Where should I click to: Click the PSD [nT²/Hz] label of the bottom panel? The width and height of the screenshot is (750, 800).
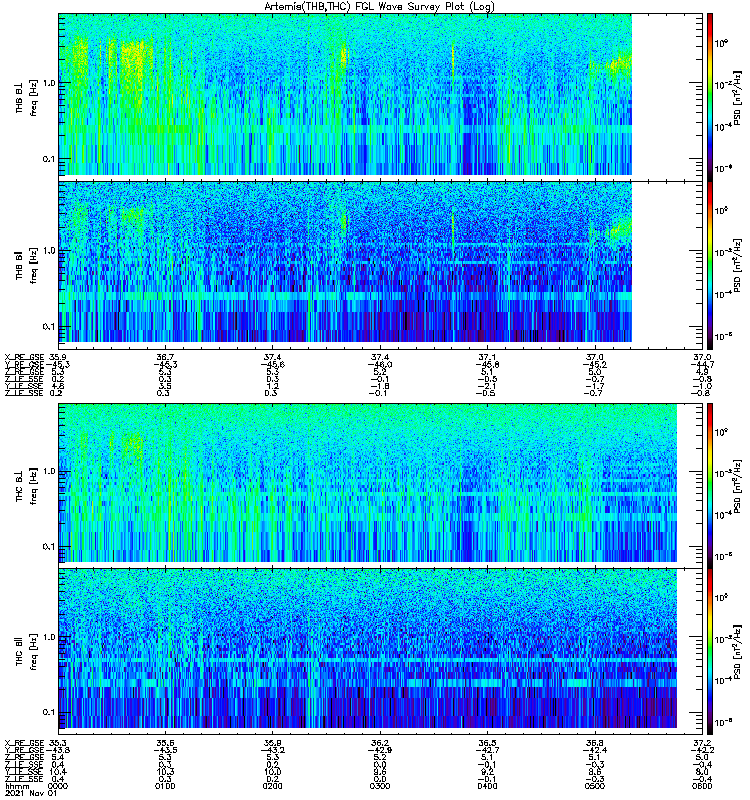click(737, 651)
